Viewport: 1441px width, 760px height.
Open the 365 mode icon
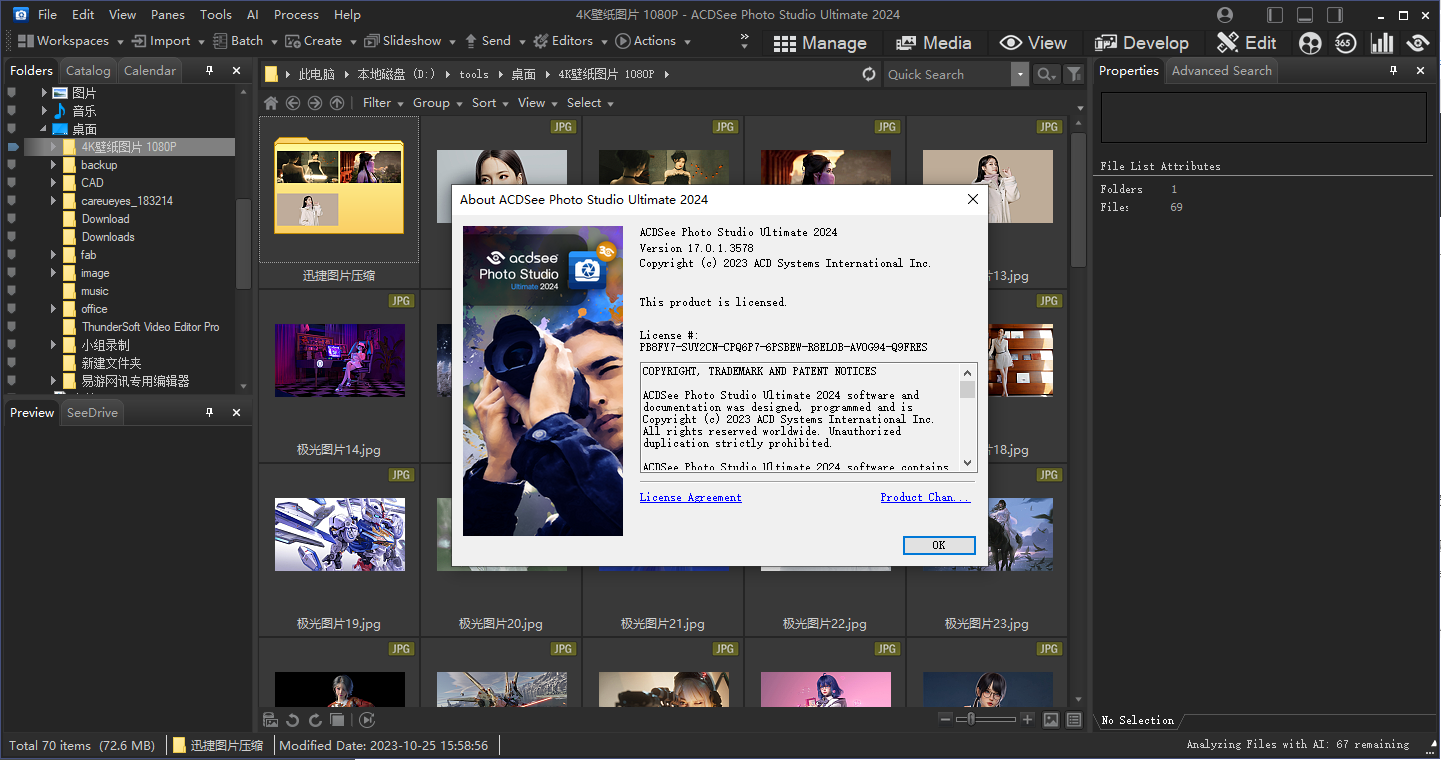[1345, 43]
